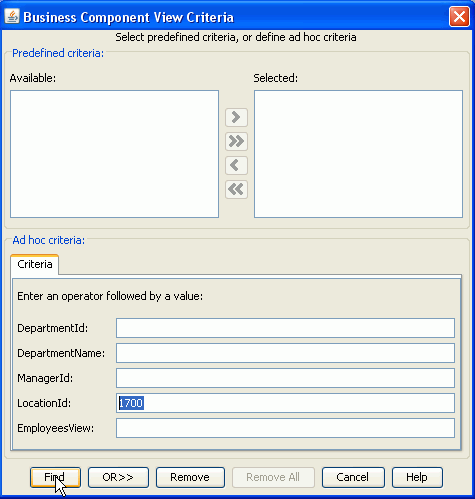Screen dimensions: 475x499
Task: Click the OR>> button
Action: pos(118,477)
